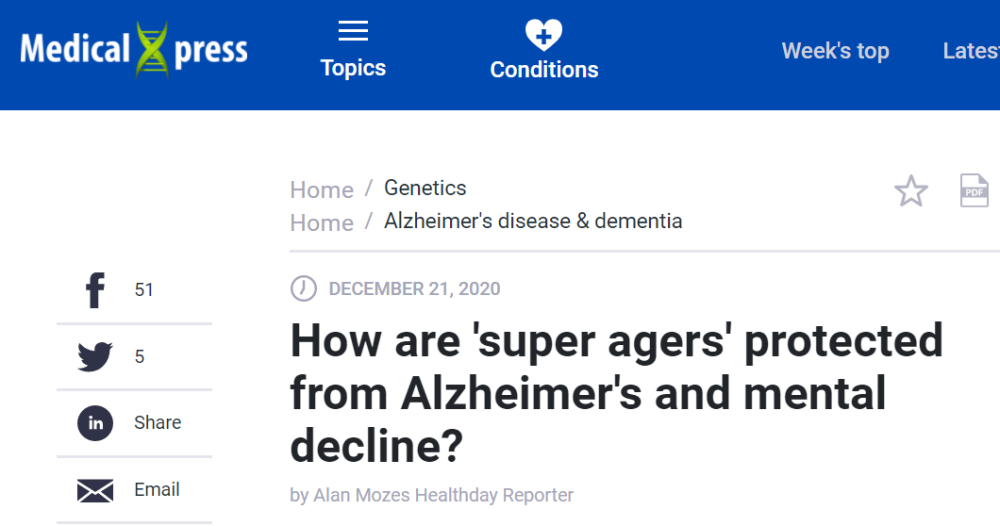Click the first Home breadcrumb link

(x=321, y=189)
